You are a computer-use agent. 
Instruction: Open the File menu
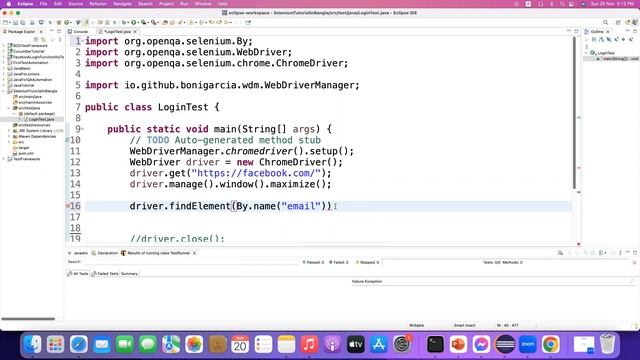(43, 4)
